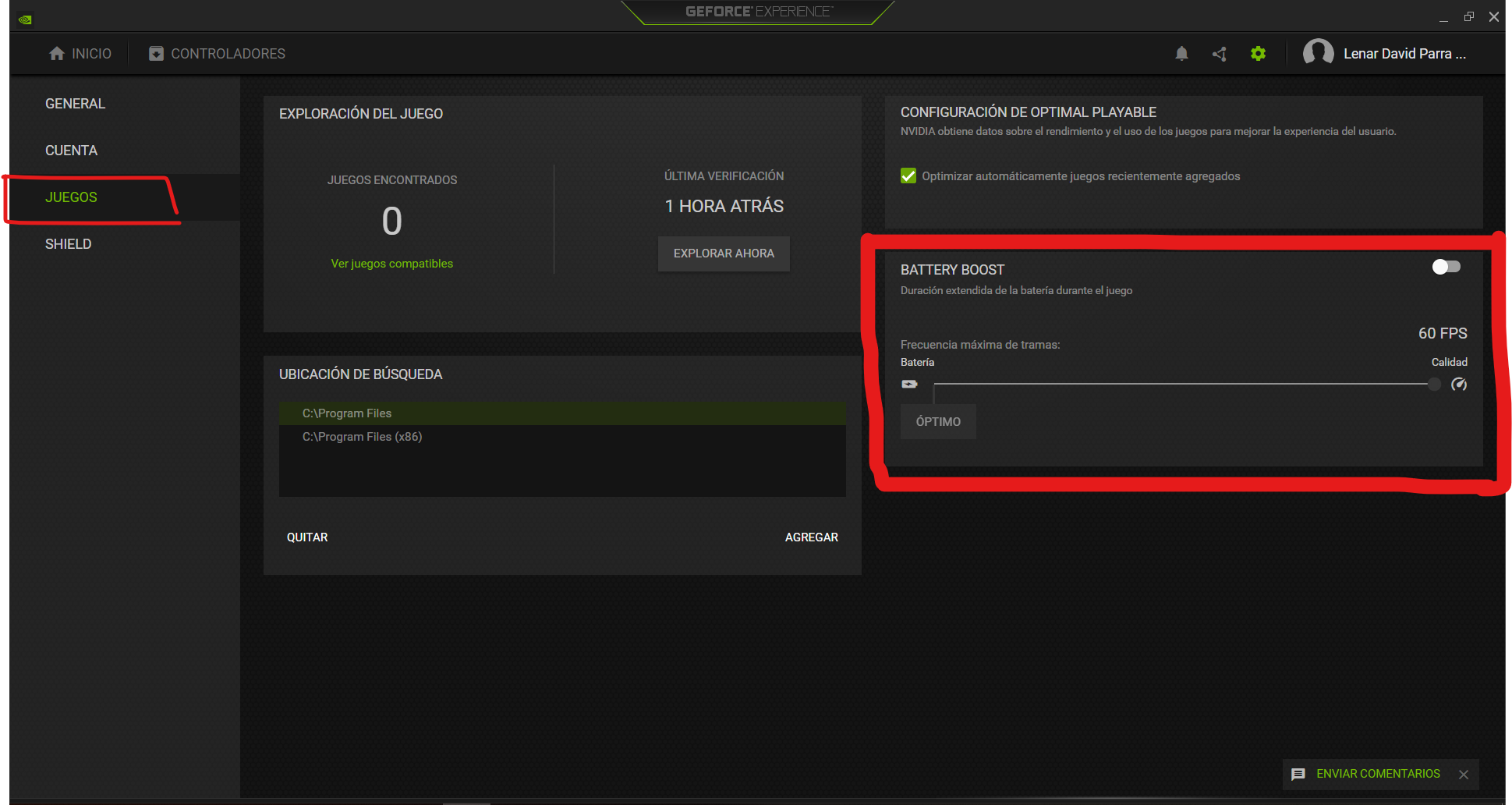Open the SHIELD settings section
The height and width of the screenshot is (805, 1512).
point(68,244)
